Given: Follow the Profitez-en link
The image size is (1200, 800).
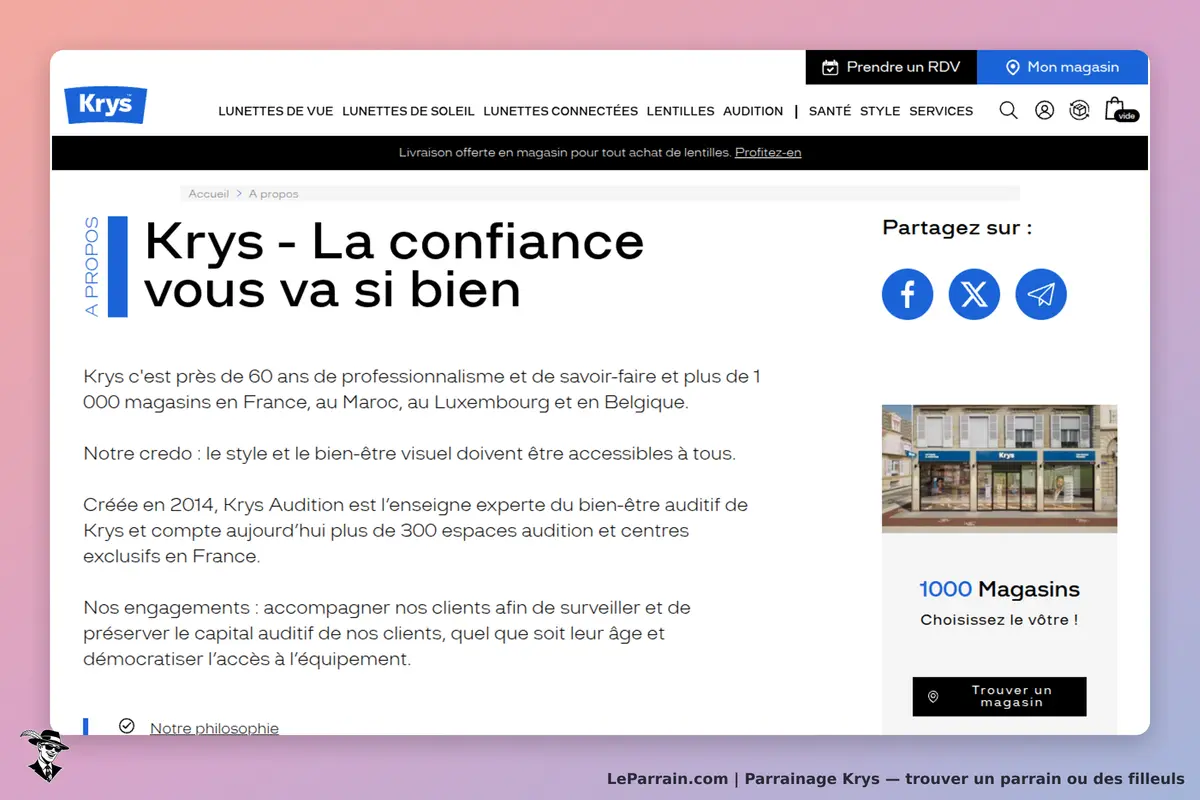Looking at the screenshot, I should pos(768,152).
